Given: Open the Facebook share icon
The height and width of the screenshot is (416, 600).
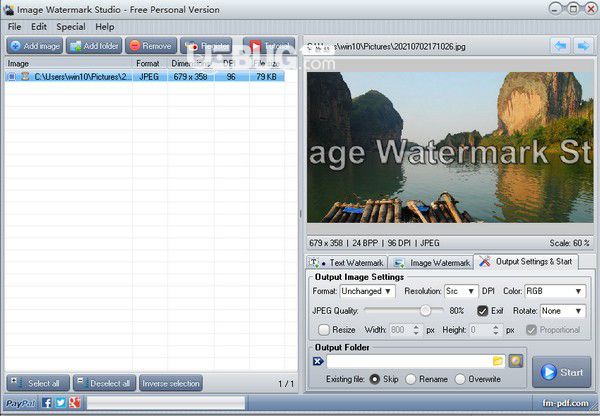Looking at the screenshot, I should click(47, 403).
